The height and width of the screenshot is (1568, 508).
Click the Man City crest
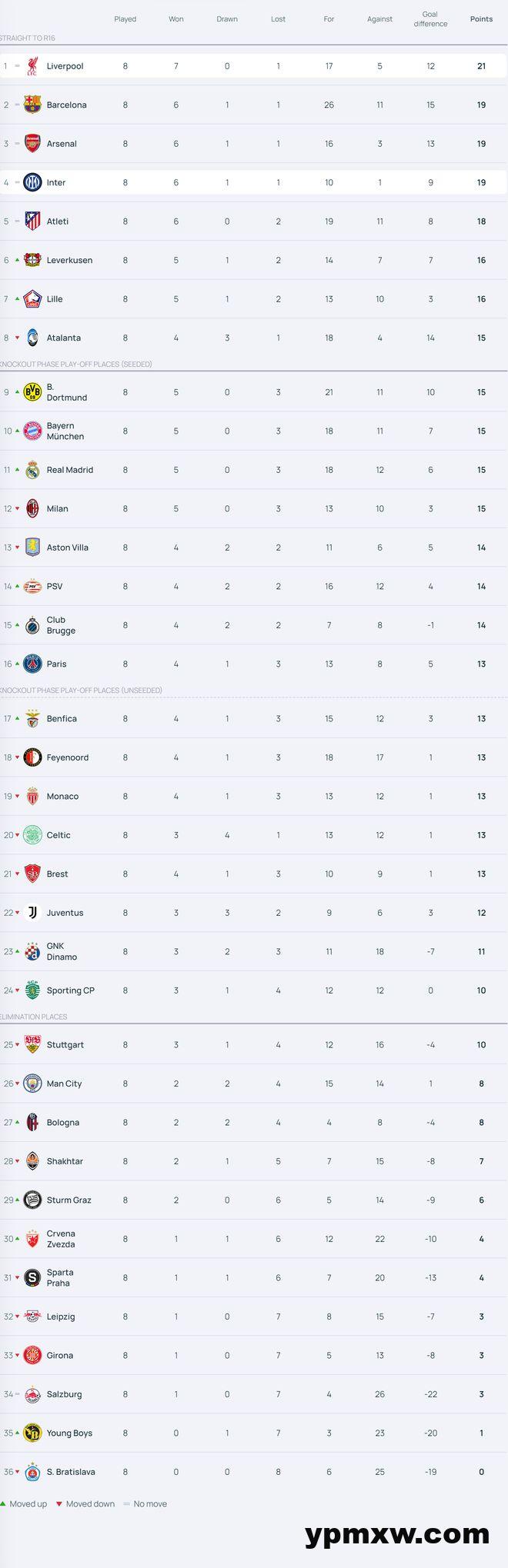[x=32, y=1084]
